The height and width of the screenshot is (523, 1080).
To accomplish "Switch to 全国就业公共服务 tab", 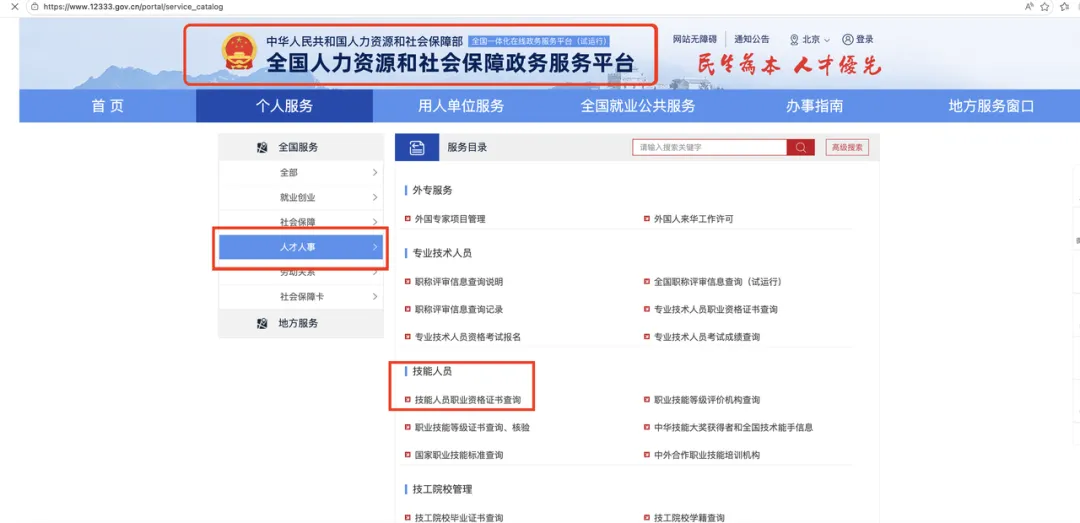I will (638, 106).
